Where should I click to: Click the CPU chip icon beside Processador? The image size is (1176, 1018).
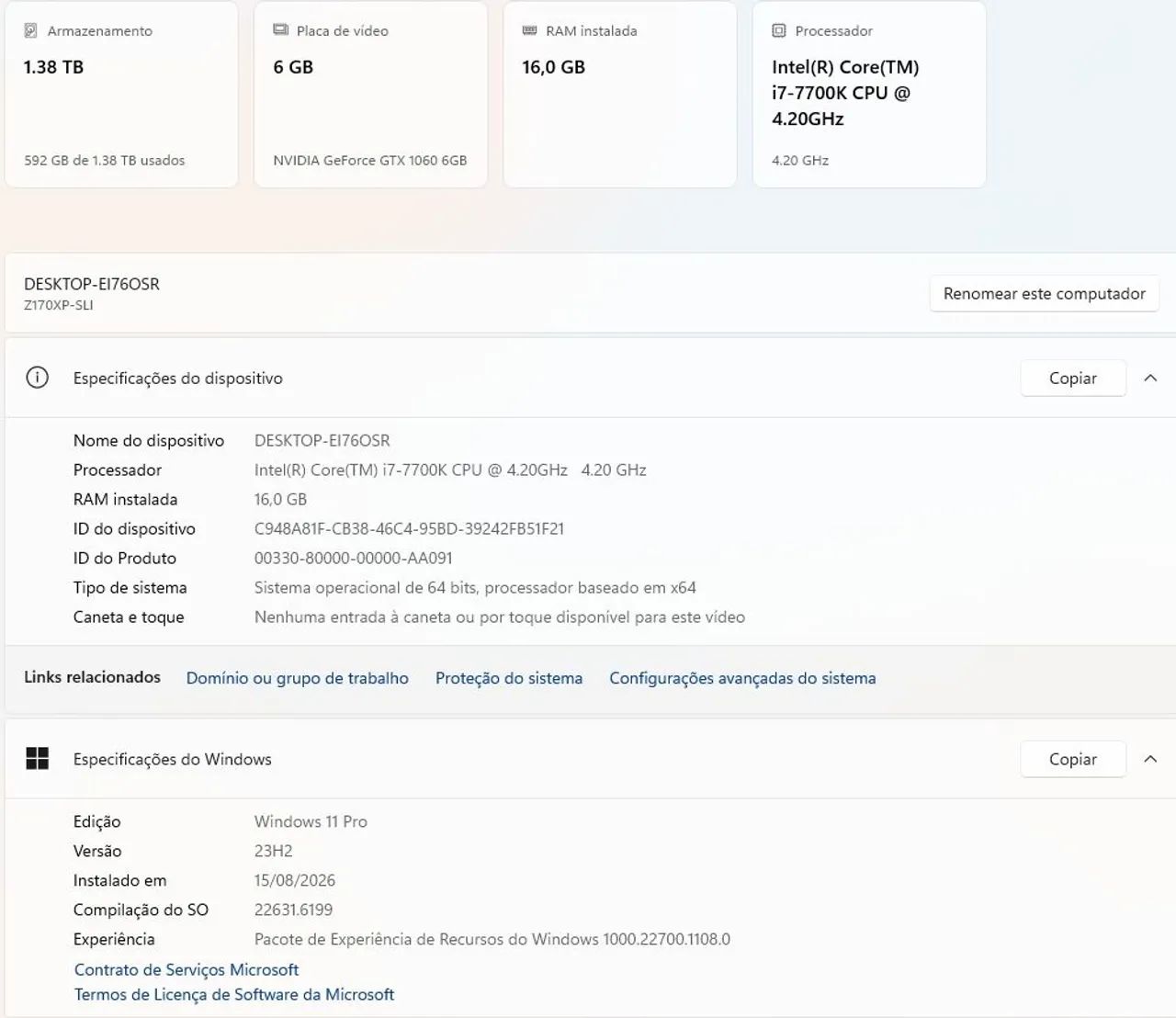pos(779,30)
